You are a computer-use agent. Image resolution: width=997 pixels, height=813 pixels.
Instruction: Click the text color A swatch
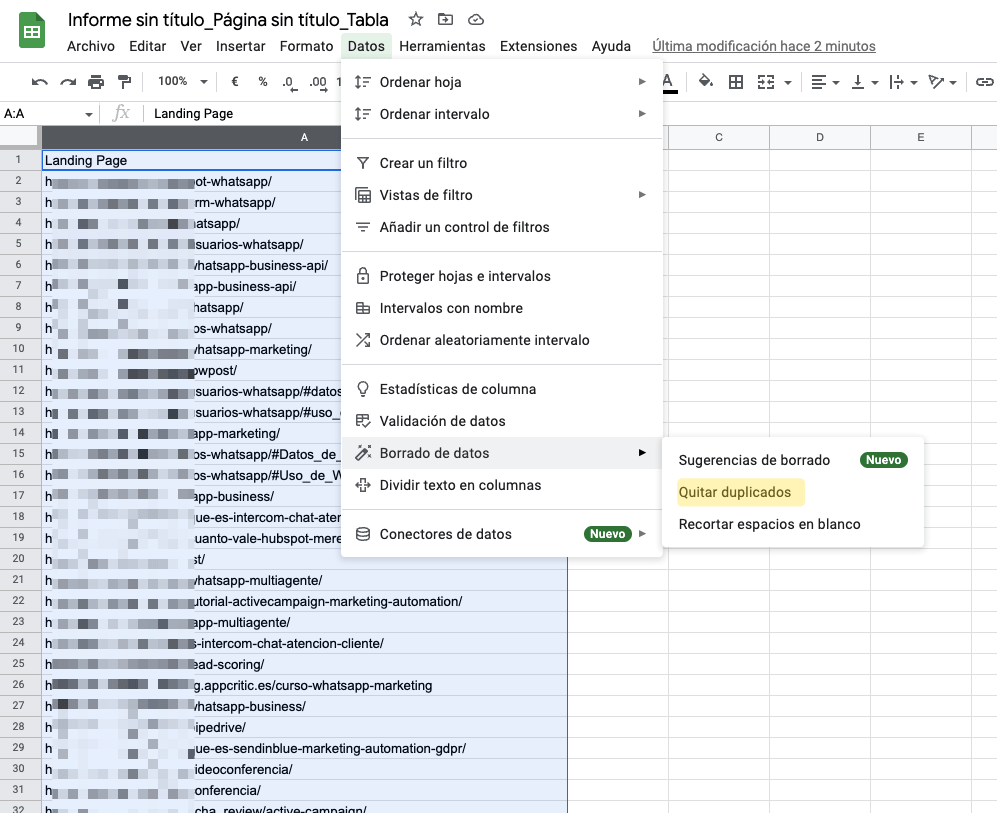668,82
